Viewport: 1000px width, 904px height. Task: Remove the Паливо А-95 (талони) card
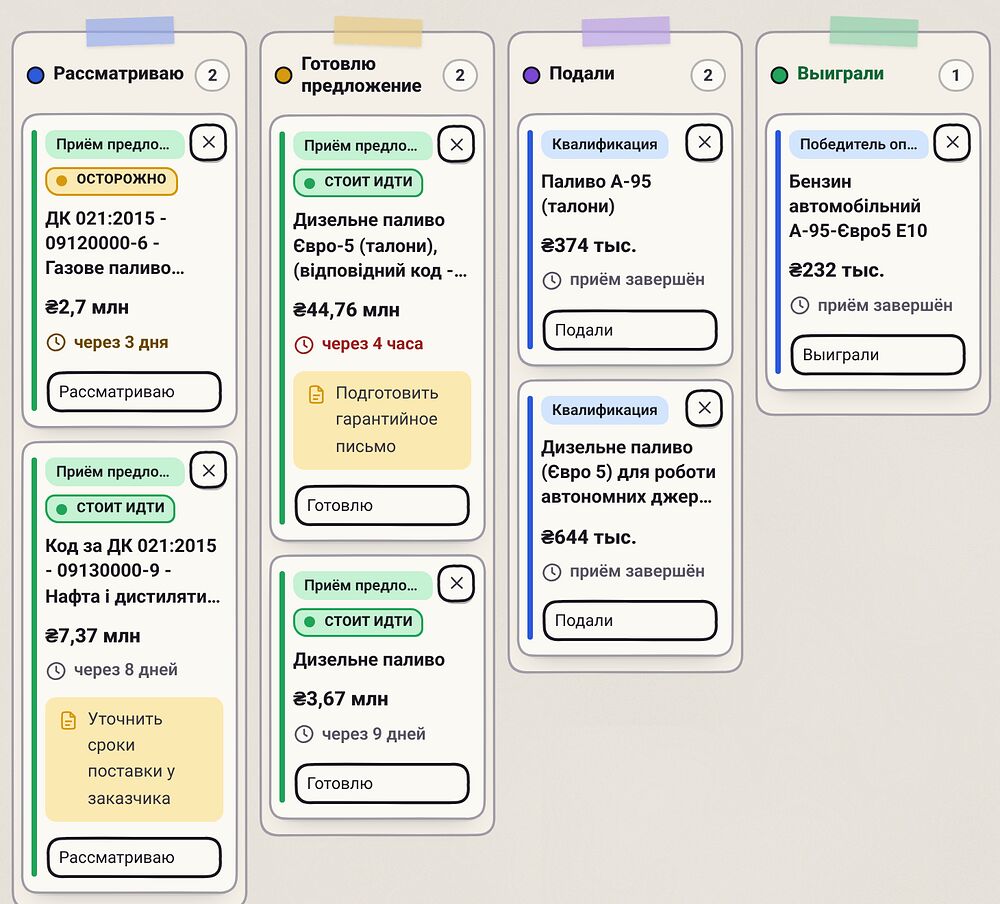(x=704, y=142)
